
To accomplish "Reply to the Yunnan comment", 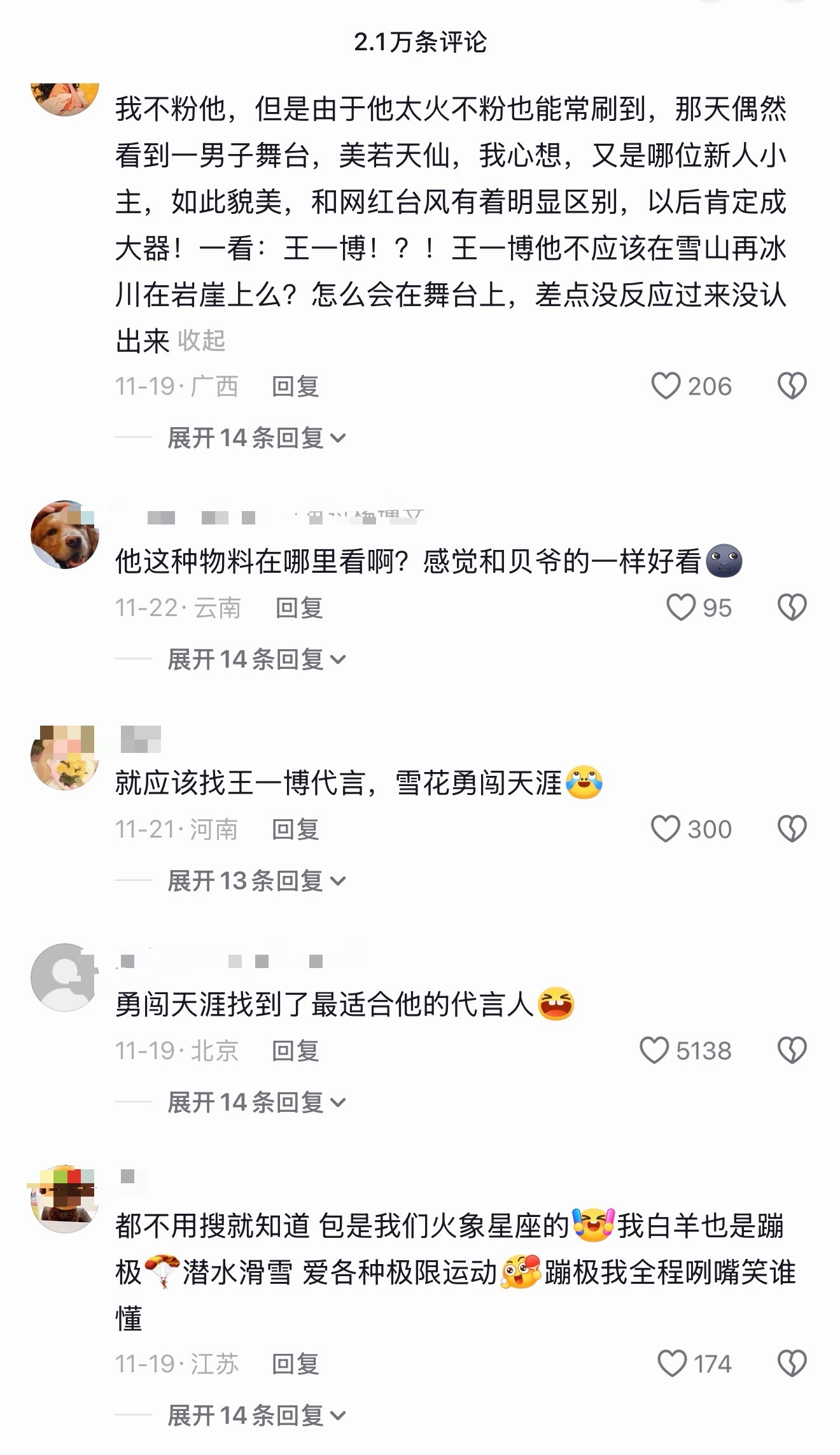I will click(x=299, y=608).
